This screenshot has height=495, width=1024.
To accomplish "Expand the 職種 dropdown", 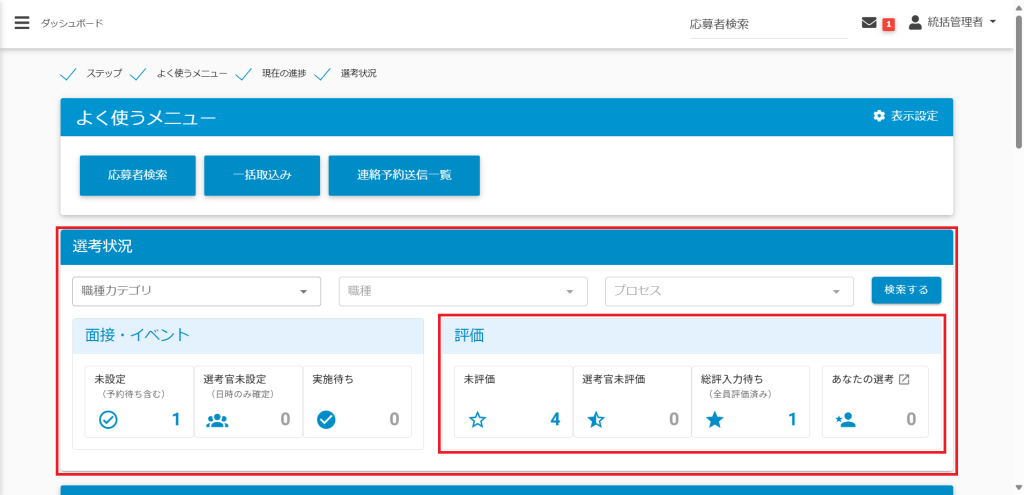I will 462,291.
